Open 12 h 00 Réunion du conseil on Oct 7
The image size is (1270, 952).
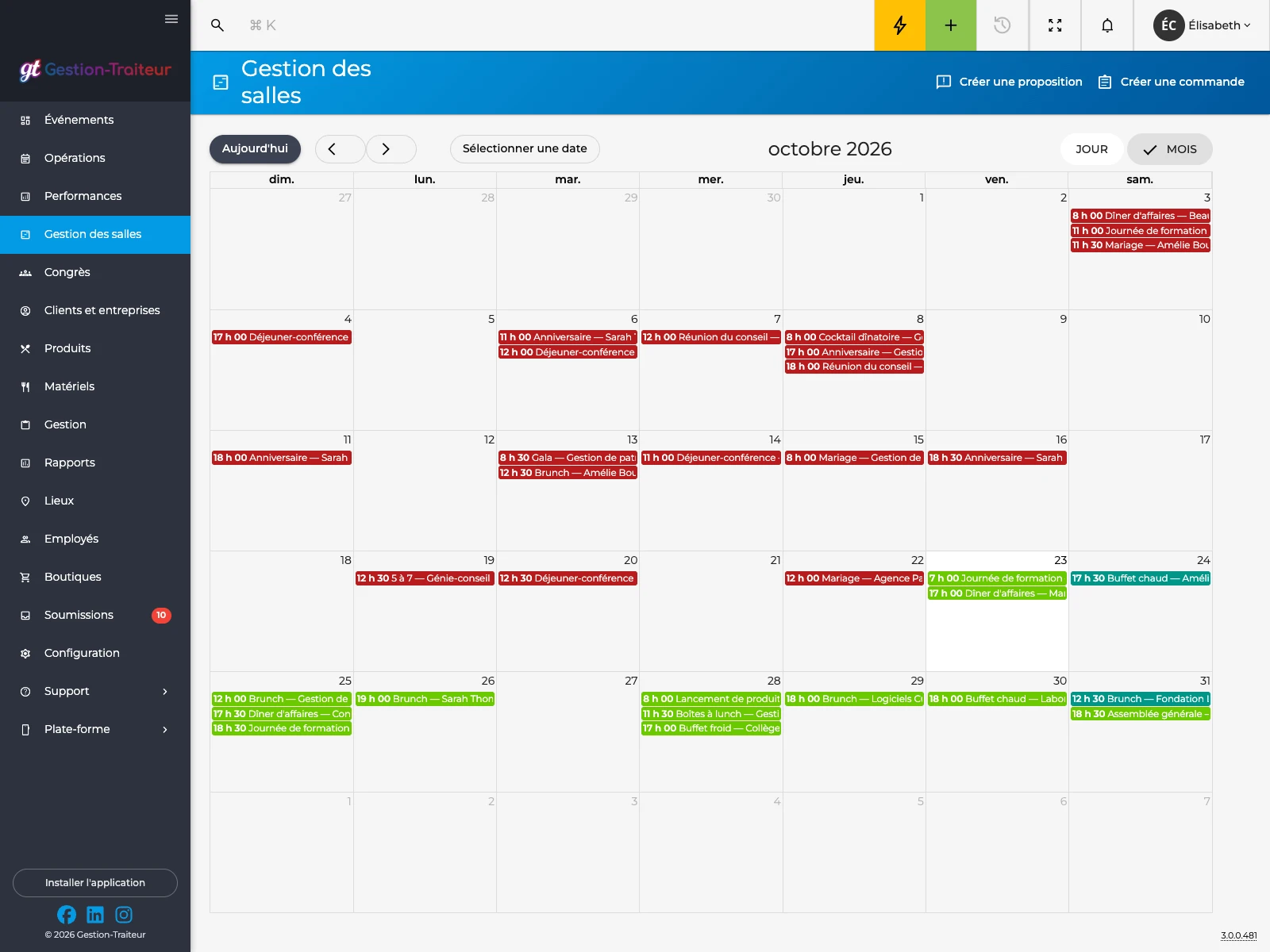pos(711,337)
